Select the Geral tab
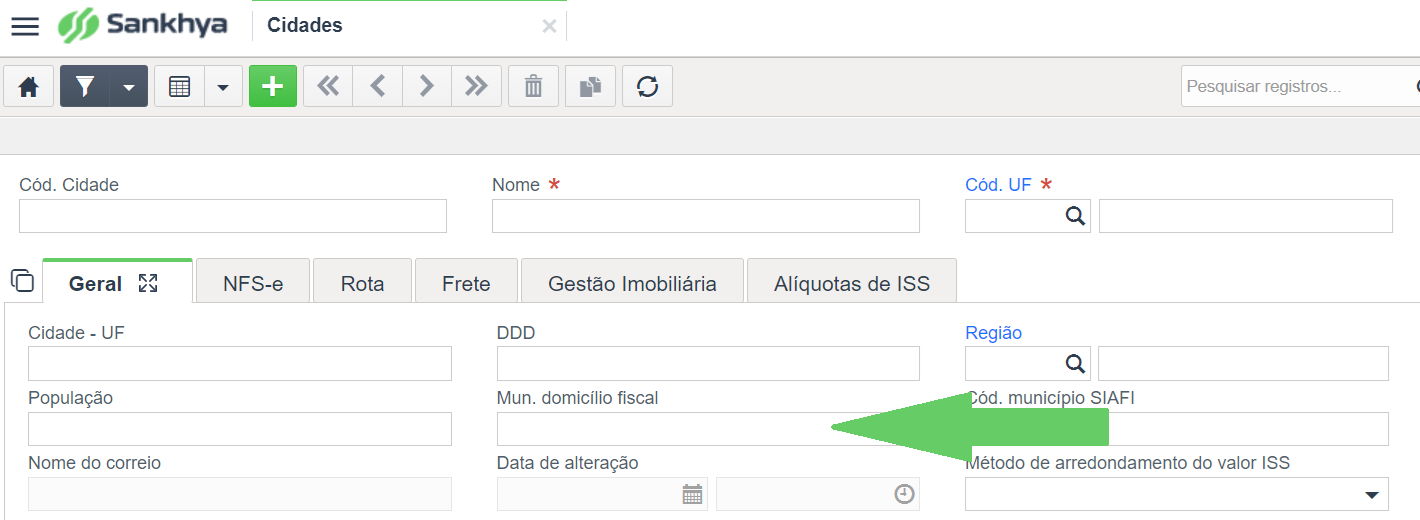 pyautogui.click(x=117, y=282)
